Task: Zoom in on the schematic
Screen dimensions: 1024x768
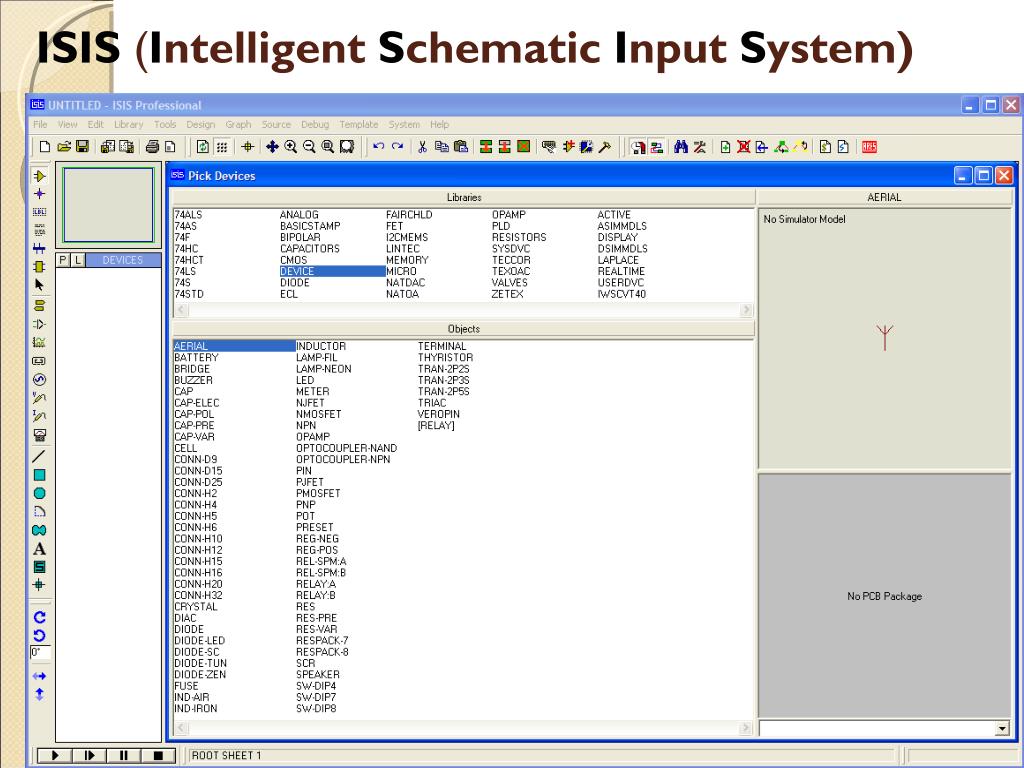Action: 291,147
